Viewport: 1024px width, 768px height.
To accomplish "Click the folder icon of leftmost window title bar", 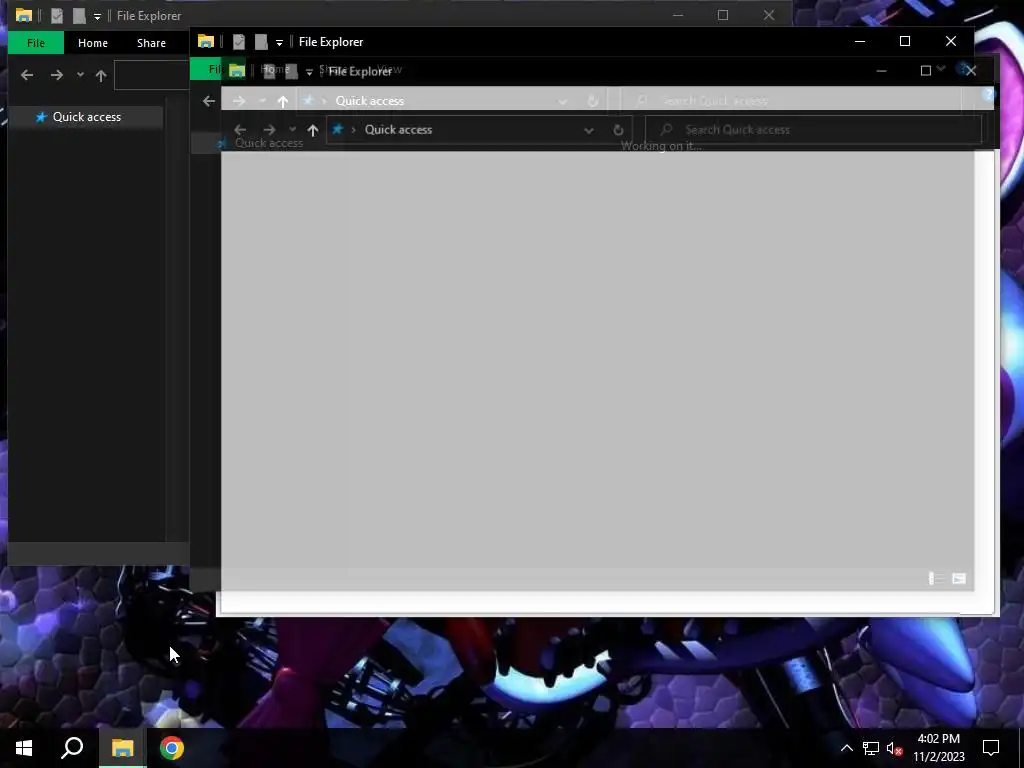I will coord(24,15).
